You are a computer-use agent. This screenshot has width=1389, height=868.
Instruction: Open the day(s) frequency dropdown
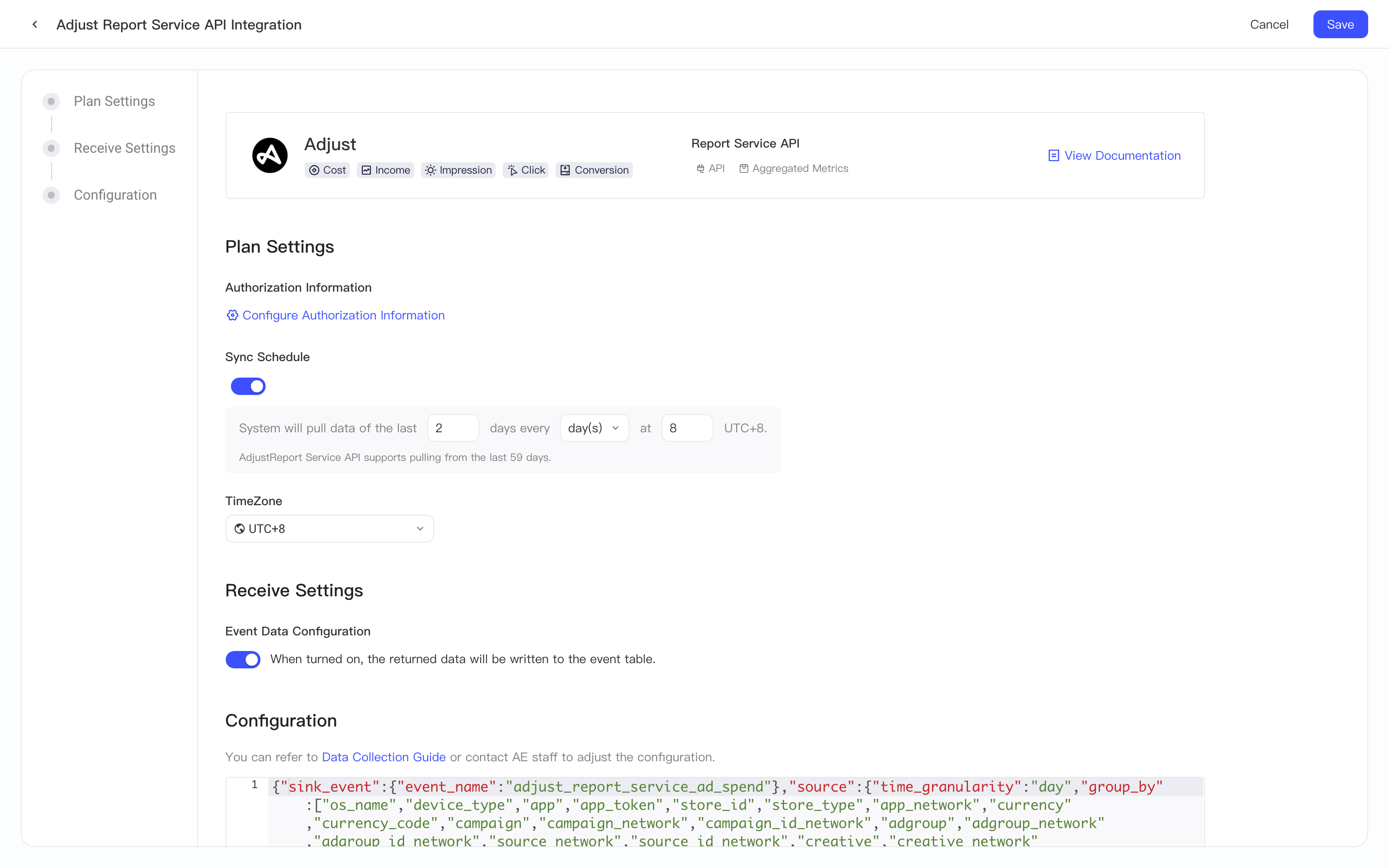coord(594,428)
